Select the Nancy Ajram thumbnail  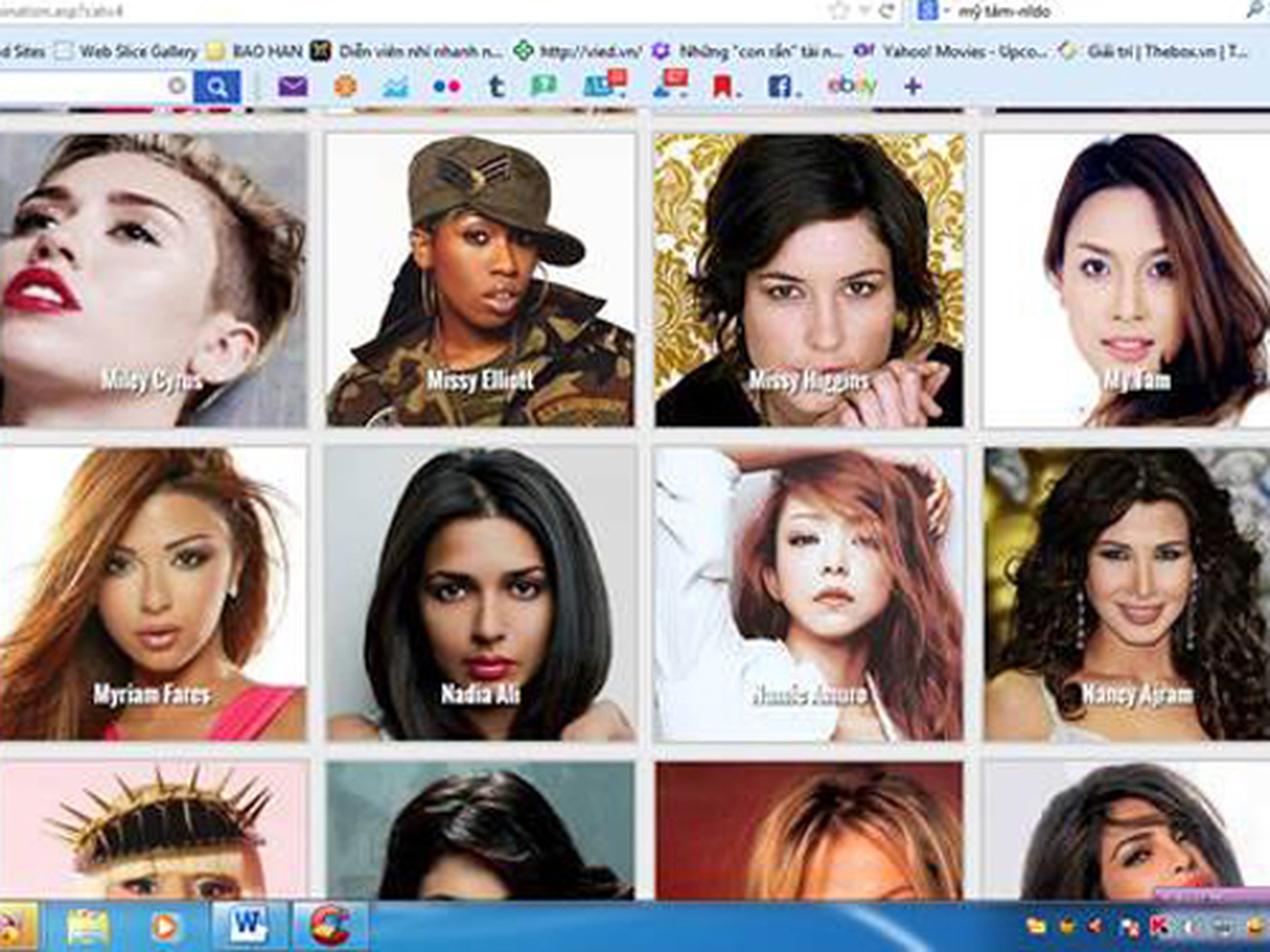tap(1126, 594)
